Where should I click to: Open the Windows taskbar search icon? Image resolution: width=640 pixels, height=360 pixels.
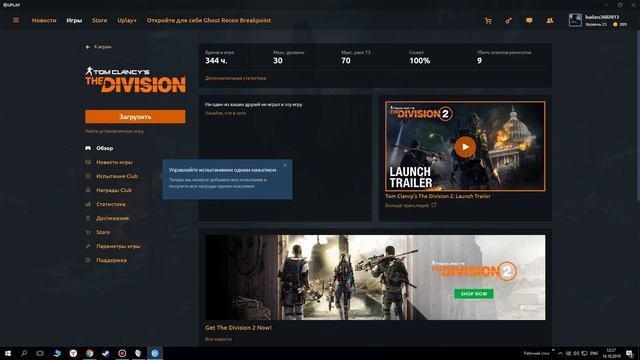pos(24,353)
